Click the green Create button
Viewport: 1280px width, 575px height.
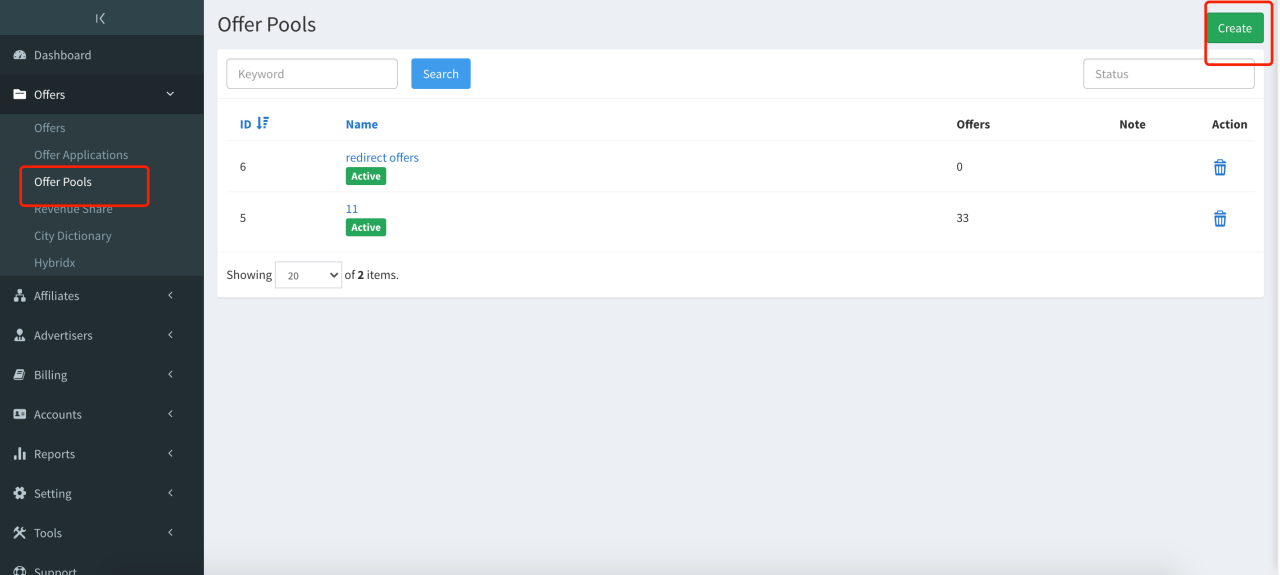[1235, 28]
